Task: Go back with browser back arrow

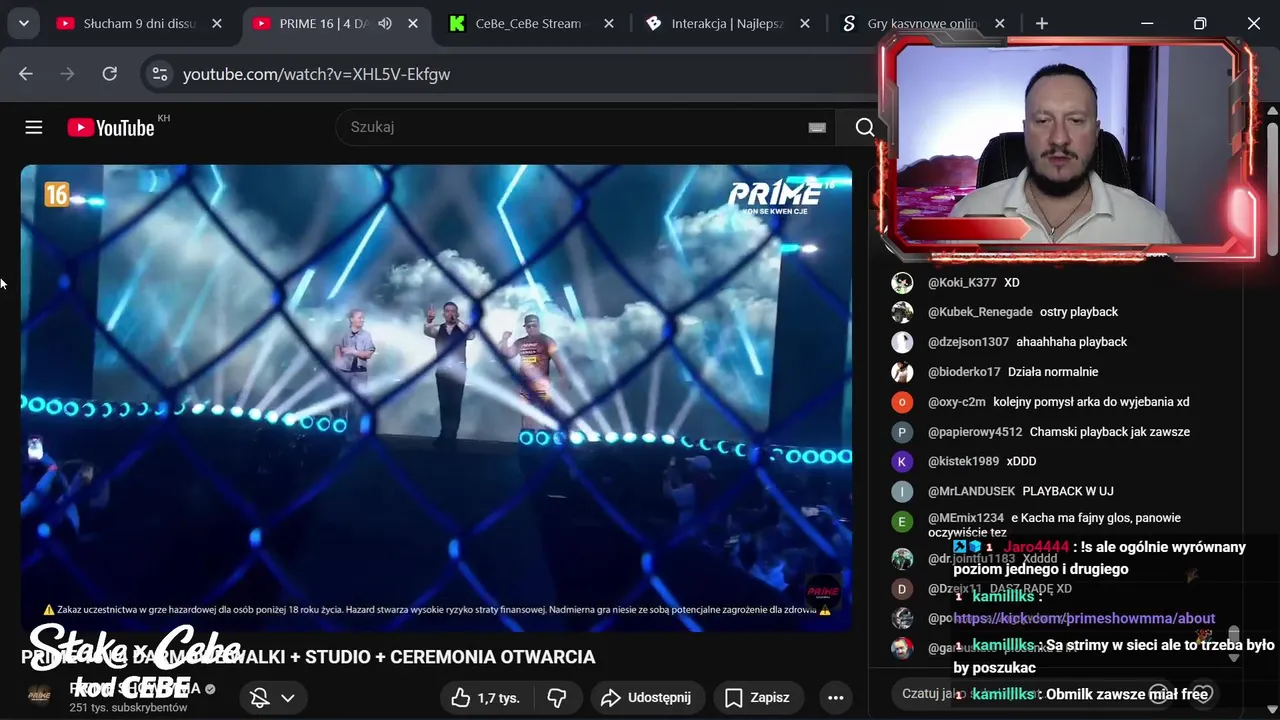Action: [x=26, y=74]
